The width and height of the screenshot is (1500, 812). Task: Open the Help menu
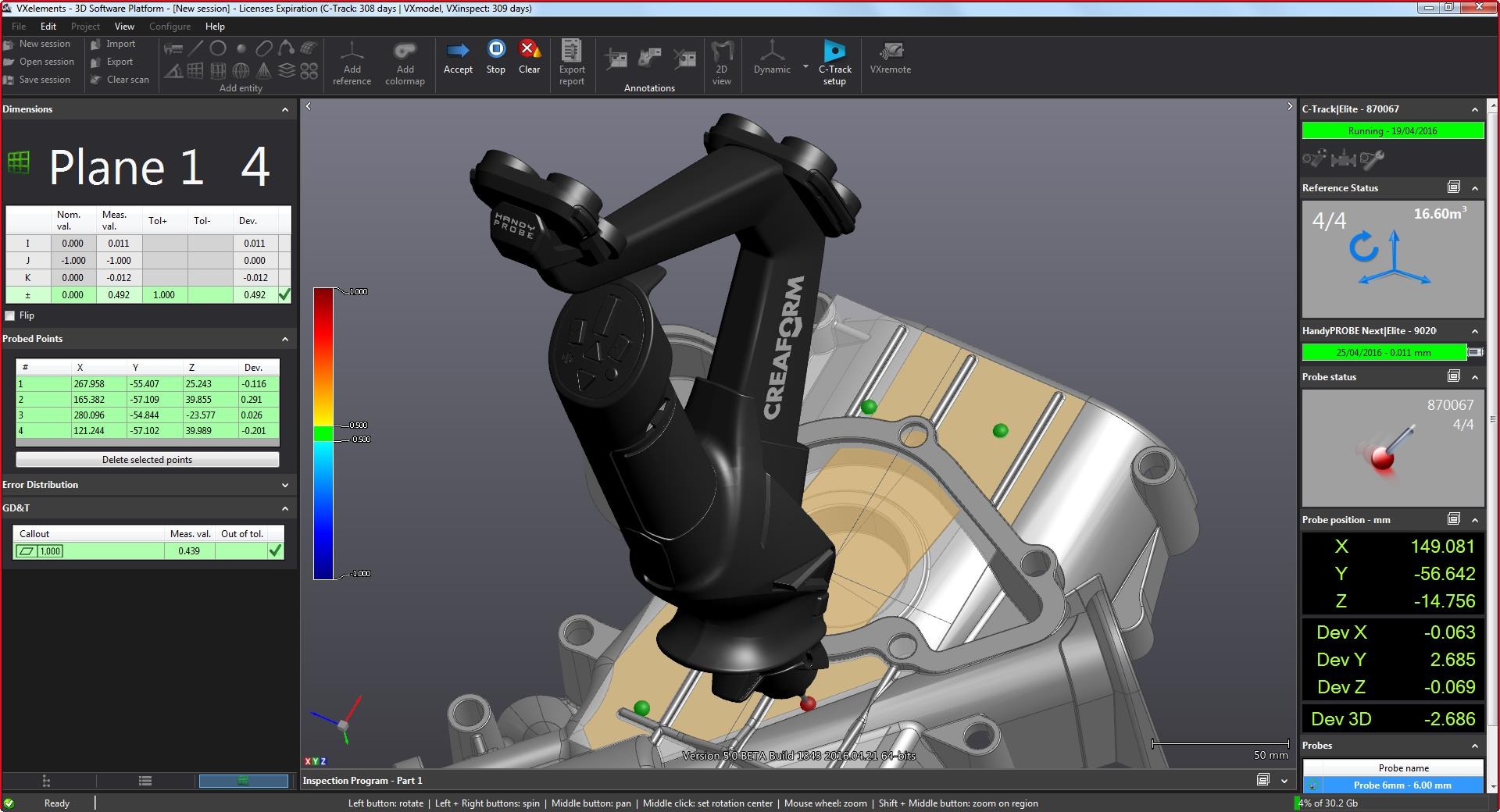tap(215, 27)
